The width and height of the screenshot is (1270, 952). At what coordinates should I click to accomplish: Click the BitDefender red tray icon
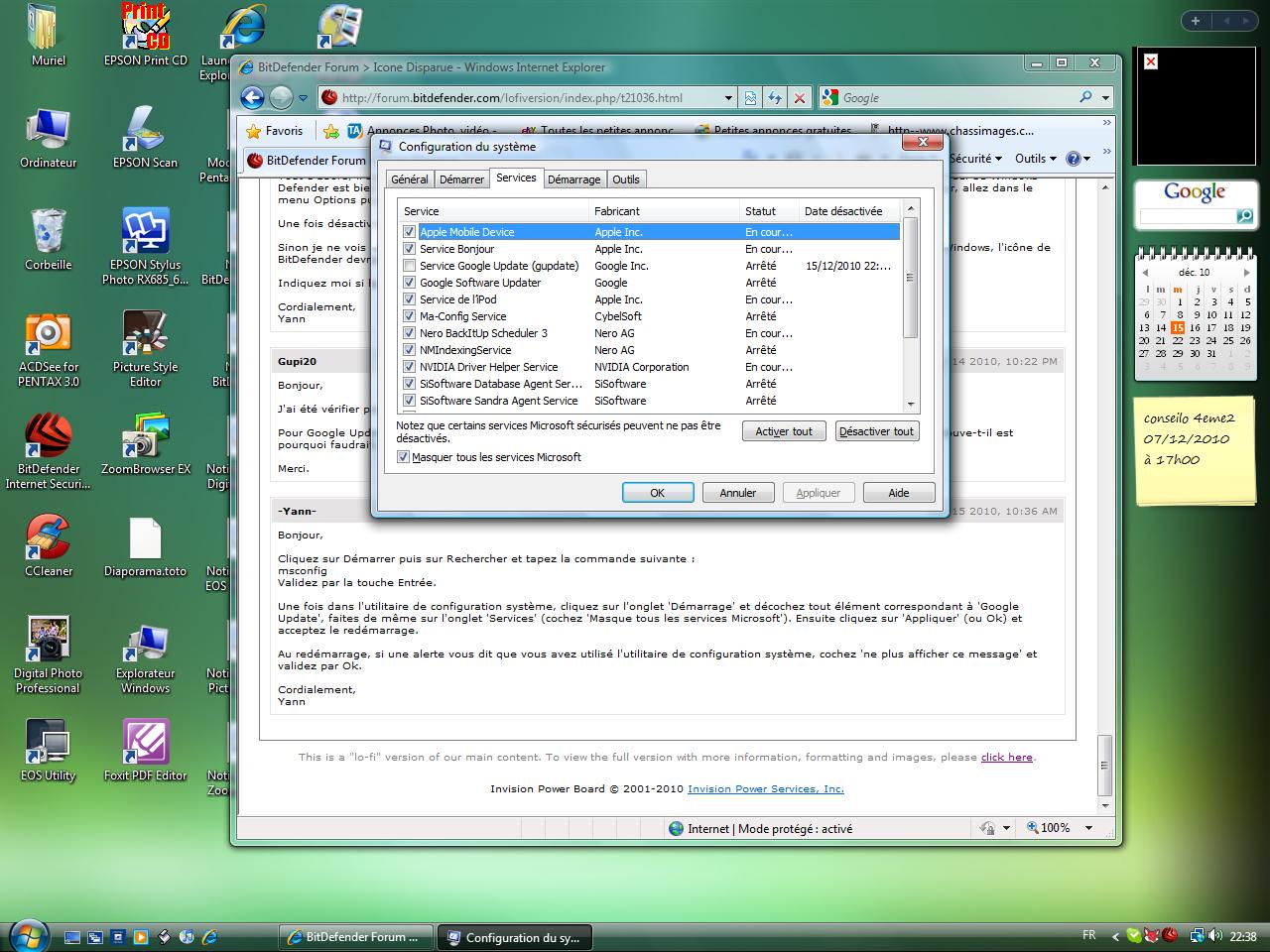pos(1171,935)
